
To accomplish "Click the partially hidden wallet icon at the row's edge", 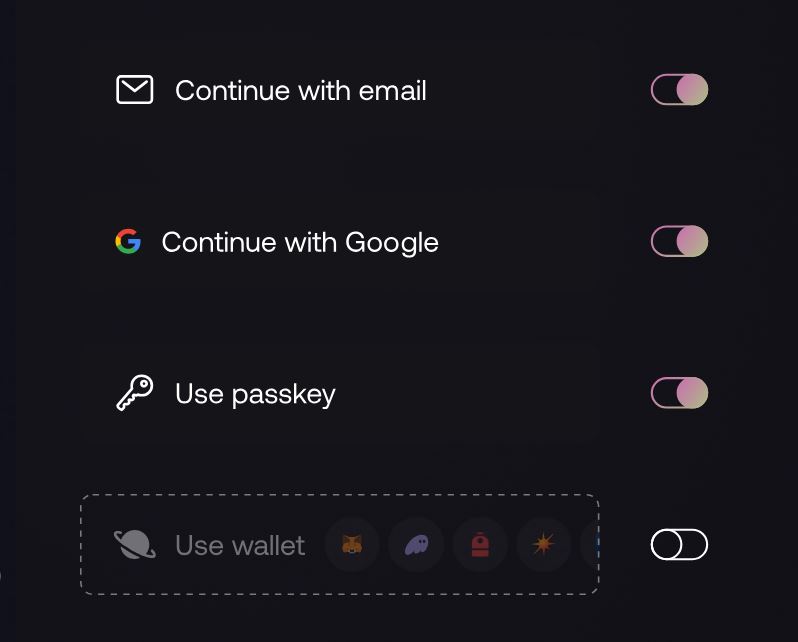I will [592, 545].
